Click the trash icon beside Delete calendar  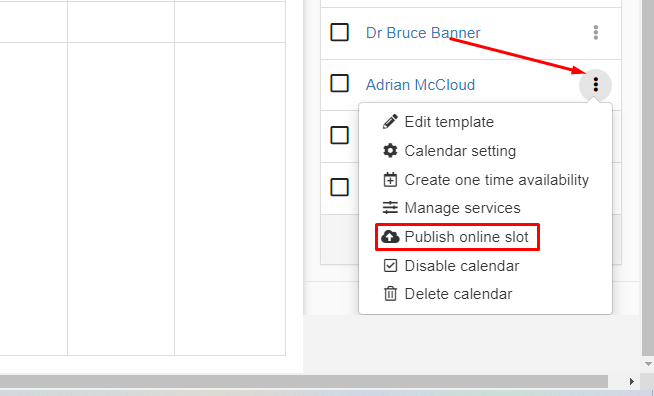pos(390,294)
